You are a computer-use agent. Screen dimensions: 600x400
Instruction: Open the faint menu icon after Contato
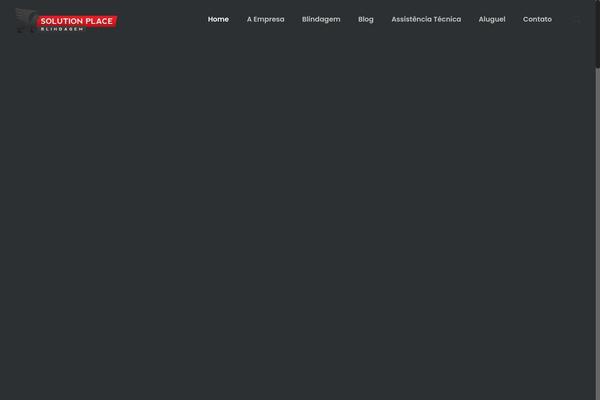tap(577, 20)
